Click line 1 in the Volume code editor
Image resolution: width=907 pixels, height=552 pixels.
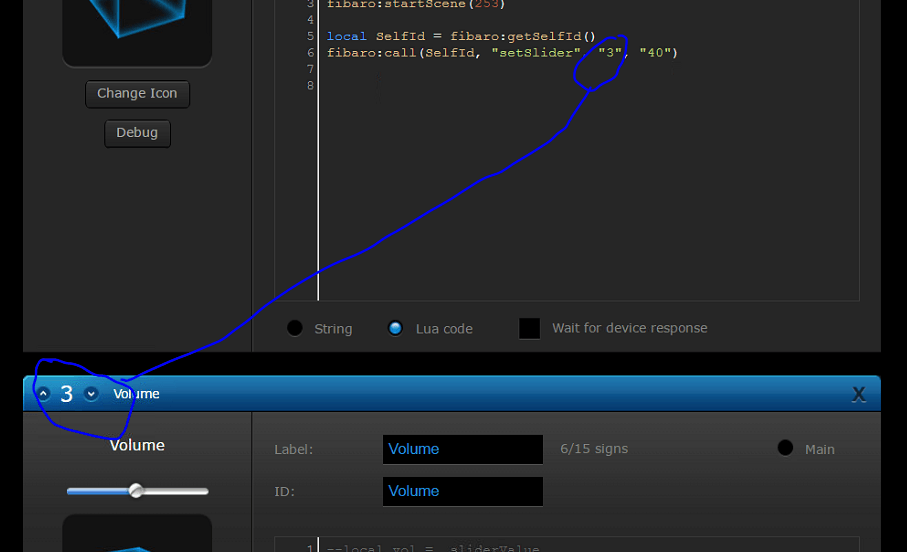430,548
